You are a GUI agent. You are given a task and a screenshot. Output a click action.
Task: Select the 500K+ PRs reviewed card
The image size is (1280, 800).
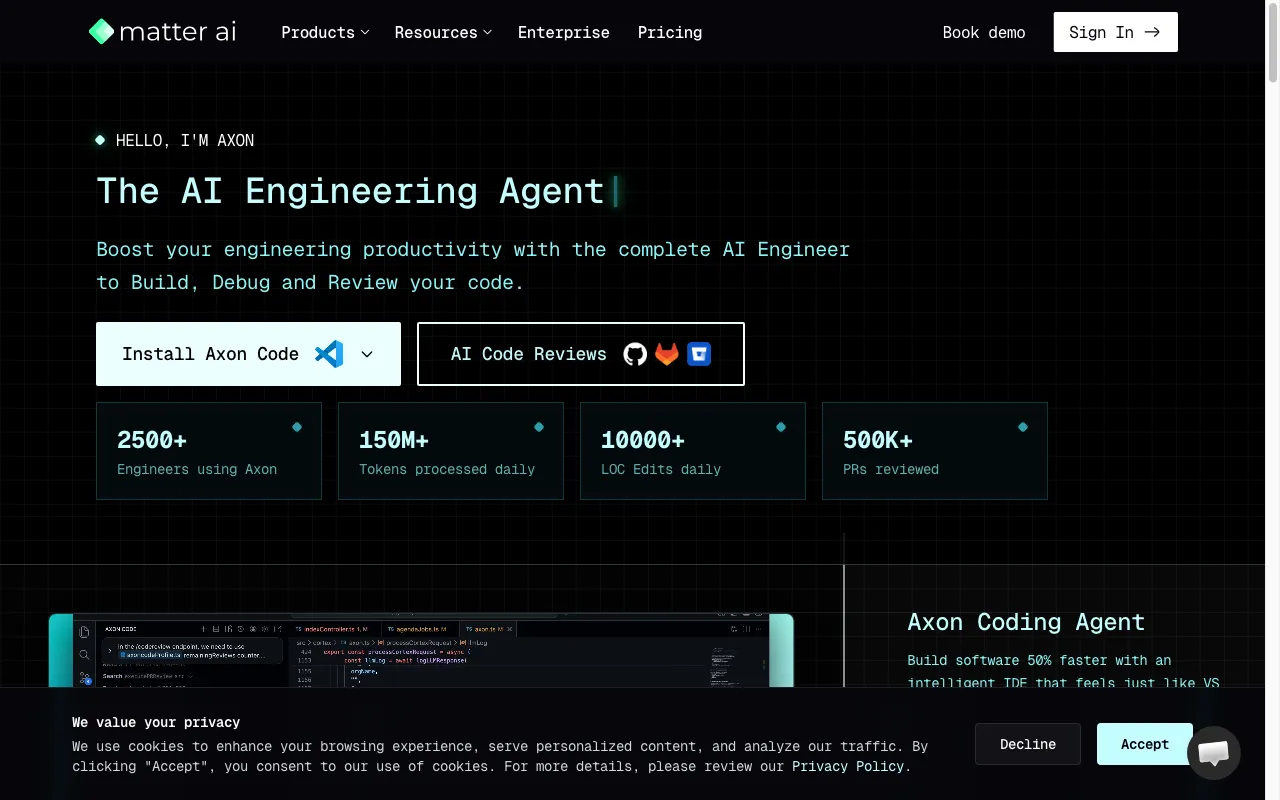tap(935, 451)
